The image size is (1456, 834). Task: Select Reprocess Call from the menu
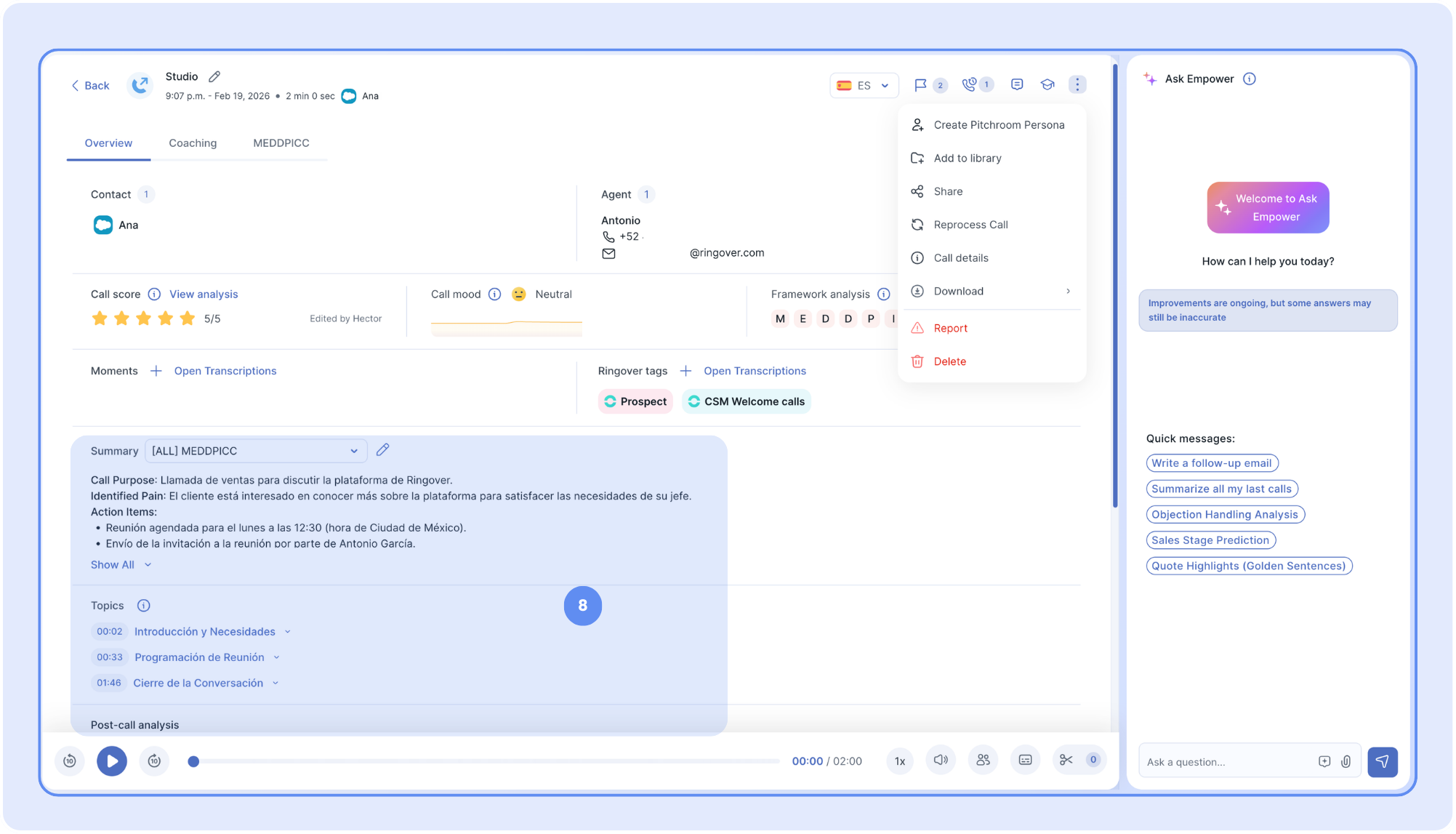coord(970,225)
